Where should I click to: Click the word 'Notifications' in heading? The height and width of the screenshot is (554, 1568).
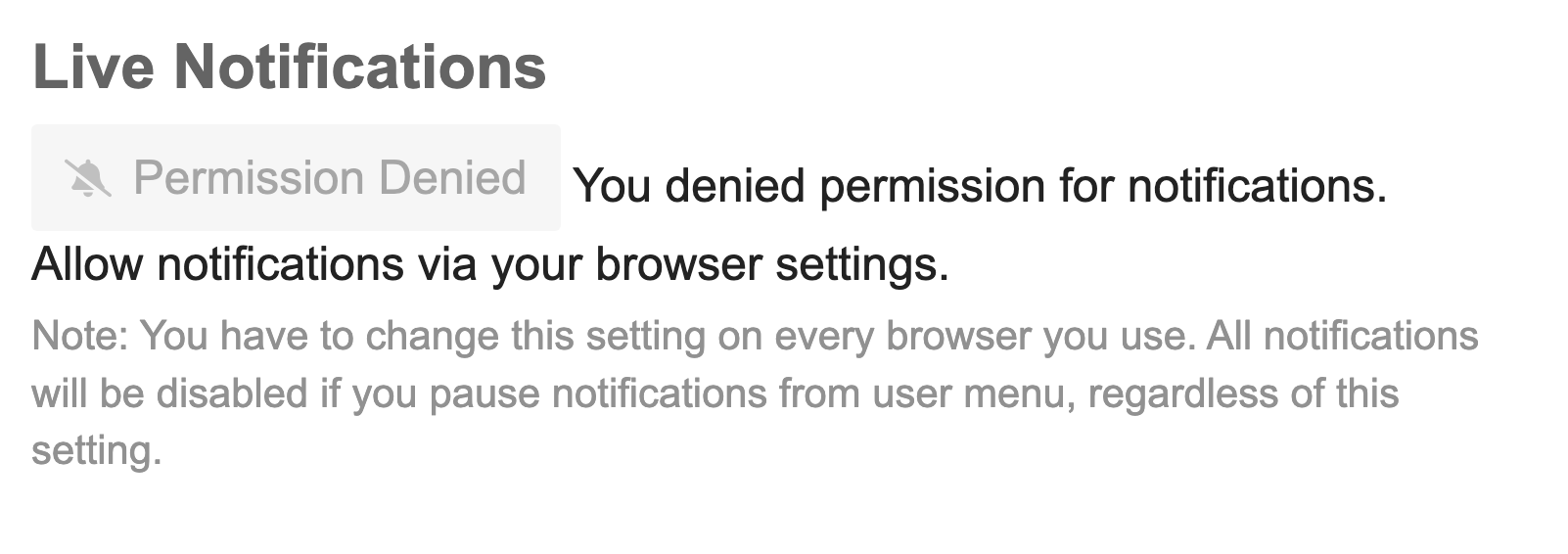360,67
